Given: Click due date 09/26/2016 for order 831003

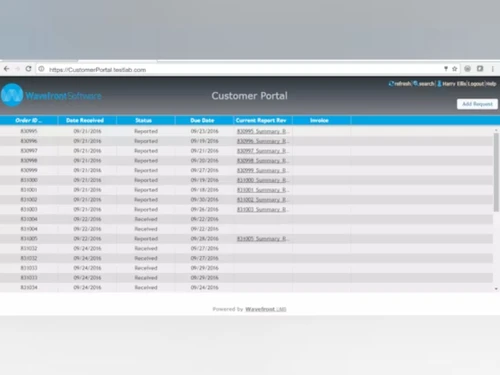Looking at the screenshot, I should [205, 209].
